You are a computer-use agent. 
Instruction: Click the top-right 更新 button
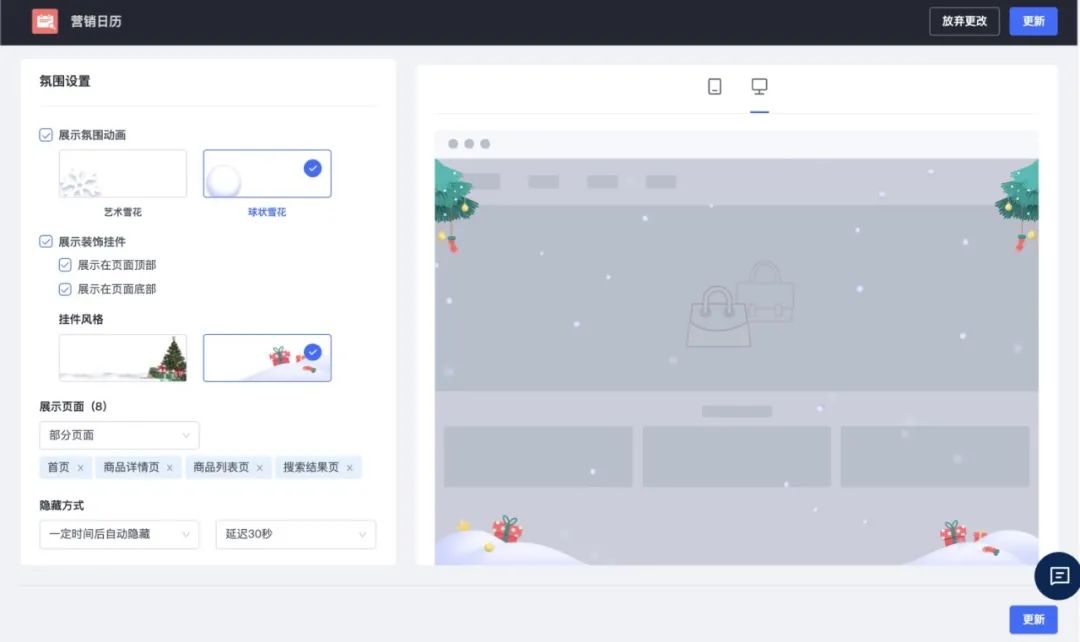(1033, 21)
